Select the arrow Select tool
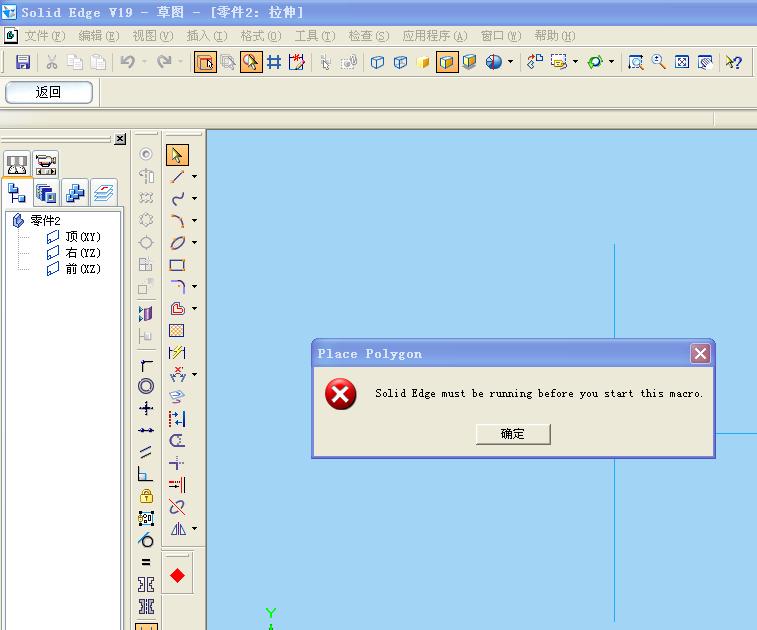Viewport: 757px width, 630px height. 177,155
